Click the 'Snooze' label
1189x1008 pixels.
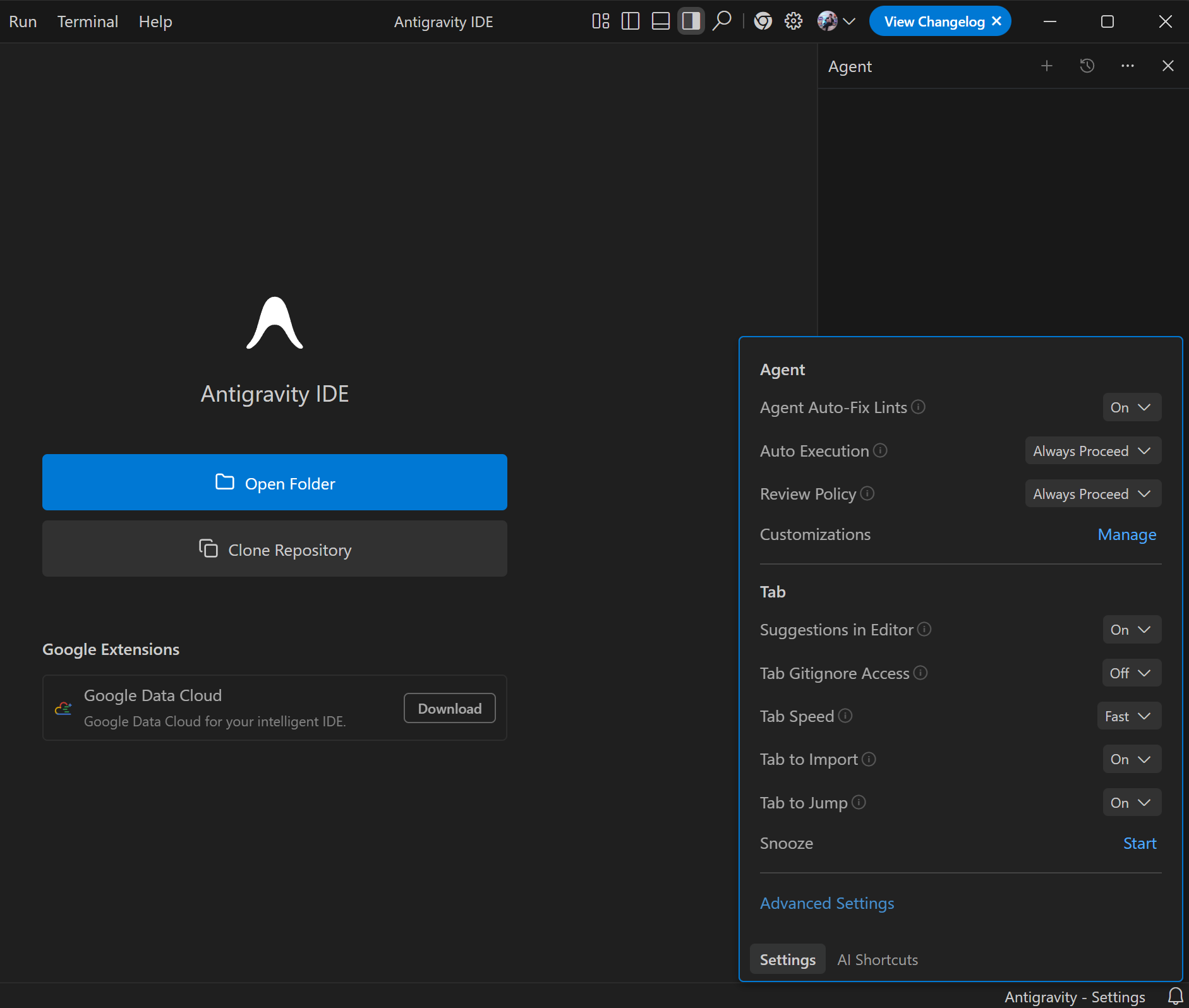tap(787, 843)
